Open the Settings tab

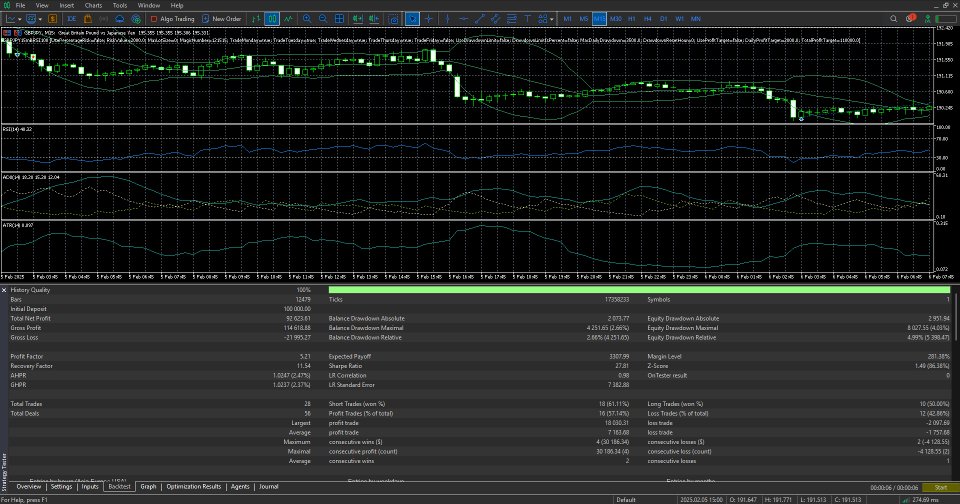[x=61, y=487]
